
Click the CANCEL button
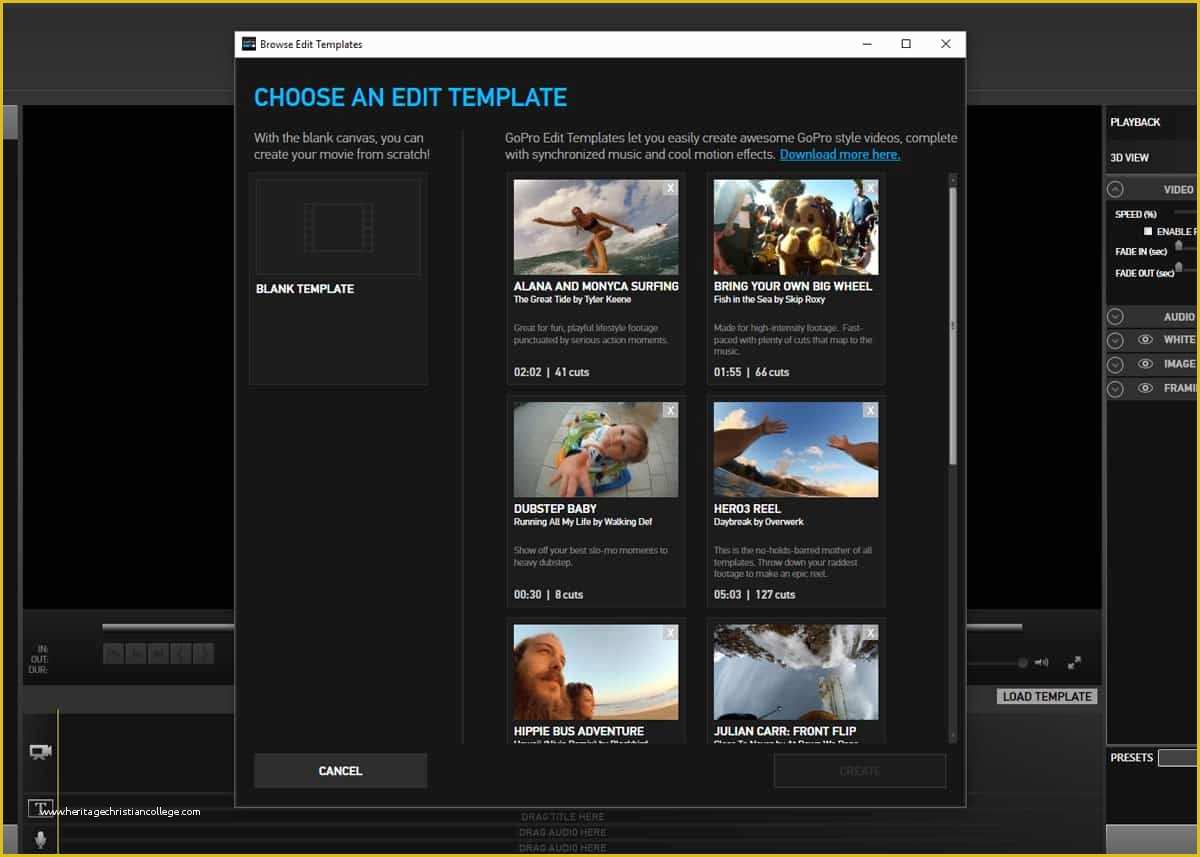(x=340, y=771)
